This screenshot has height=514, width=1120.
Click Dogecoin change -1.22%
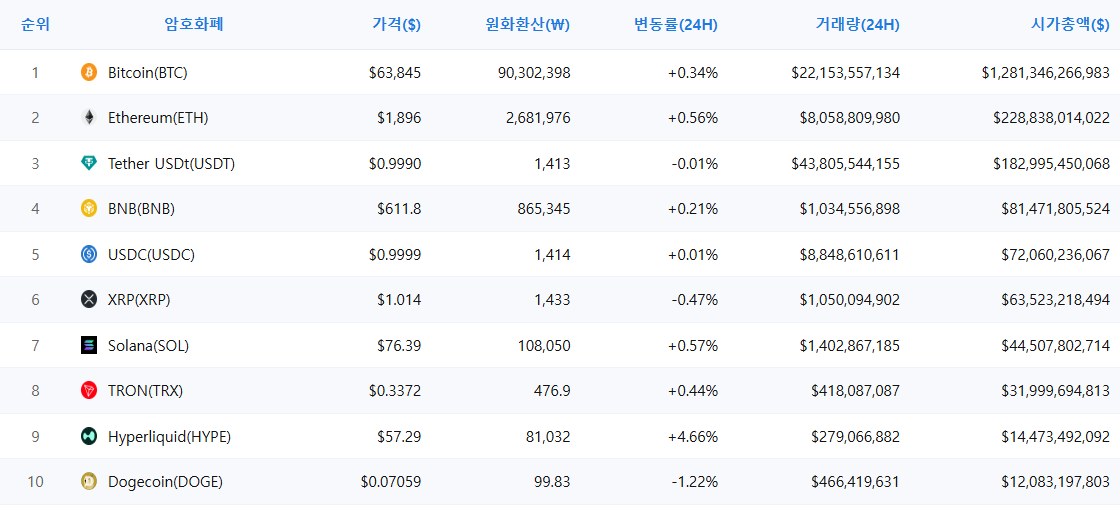(695, 482)
